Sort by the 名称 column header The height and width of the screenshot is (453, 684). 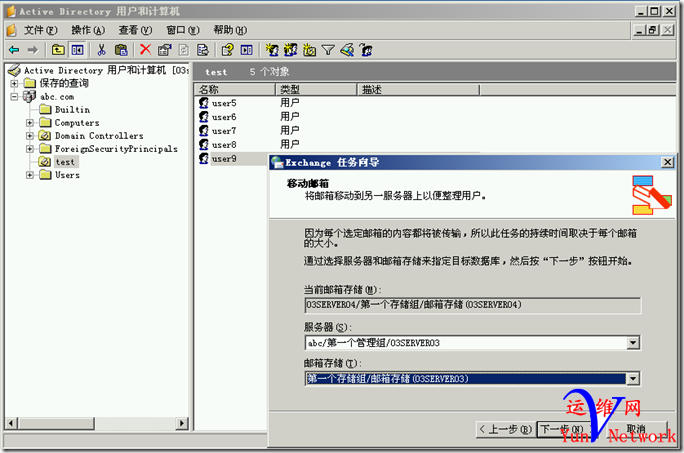[235, 89]
